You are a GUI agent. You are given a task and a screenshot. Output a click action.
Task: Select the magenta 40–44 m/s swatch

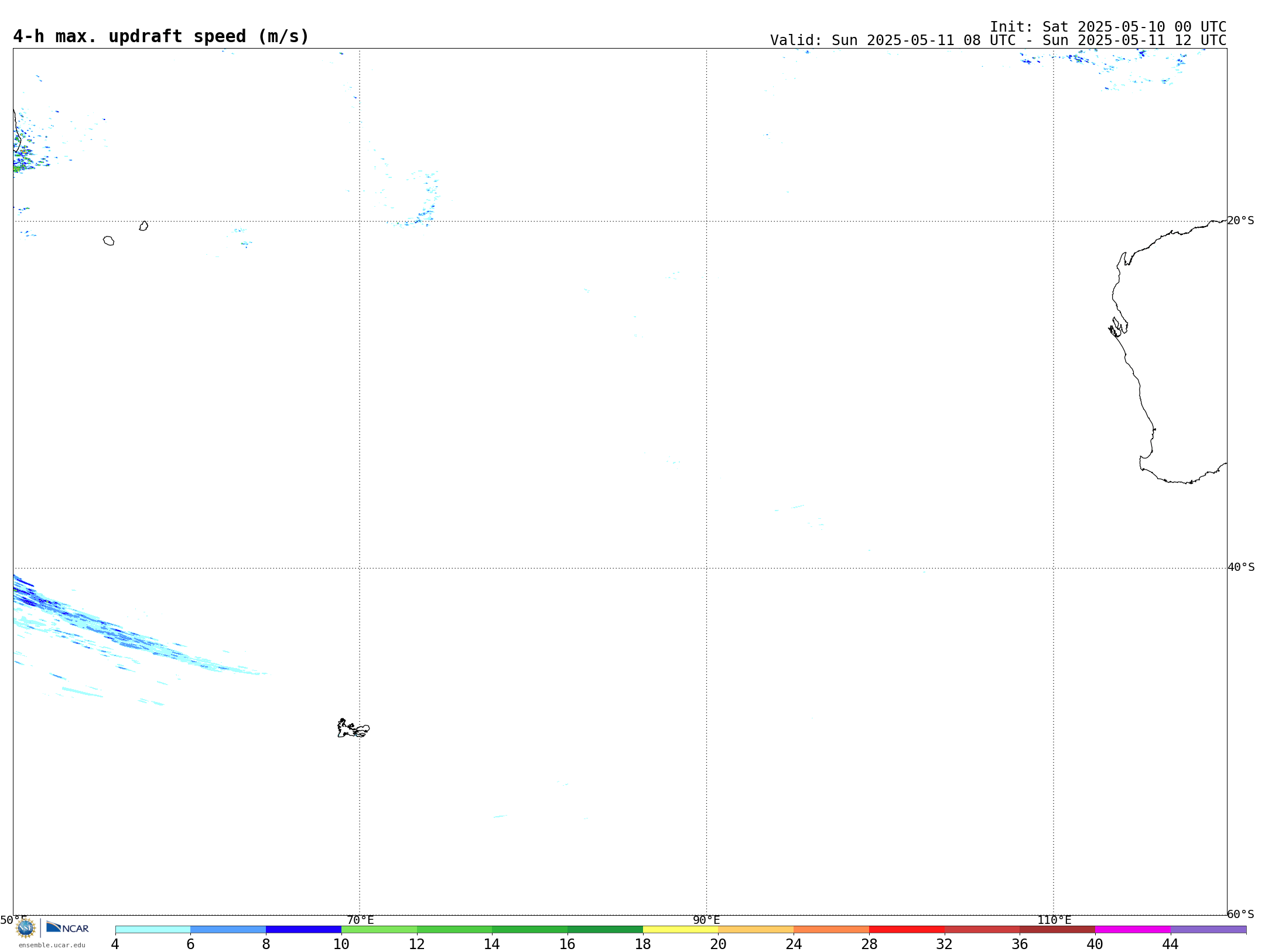pos(1133,929)
